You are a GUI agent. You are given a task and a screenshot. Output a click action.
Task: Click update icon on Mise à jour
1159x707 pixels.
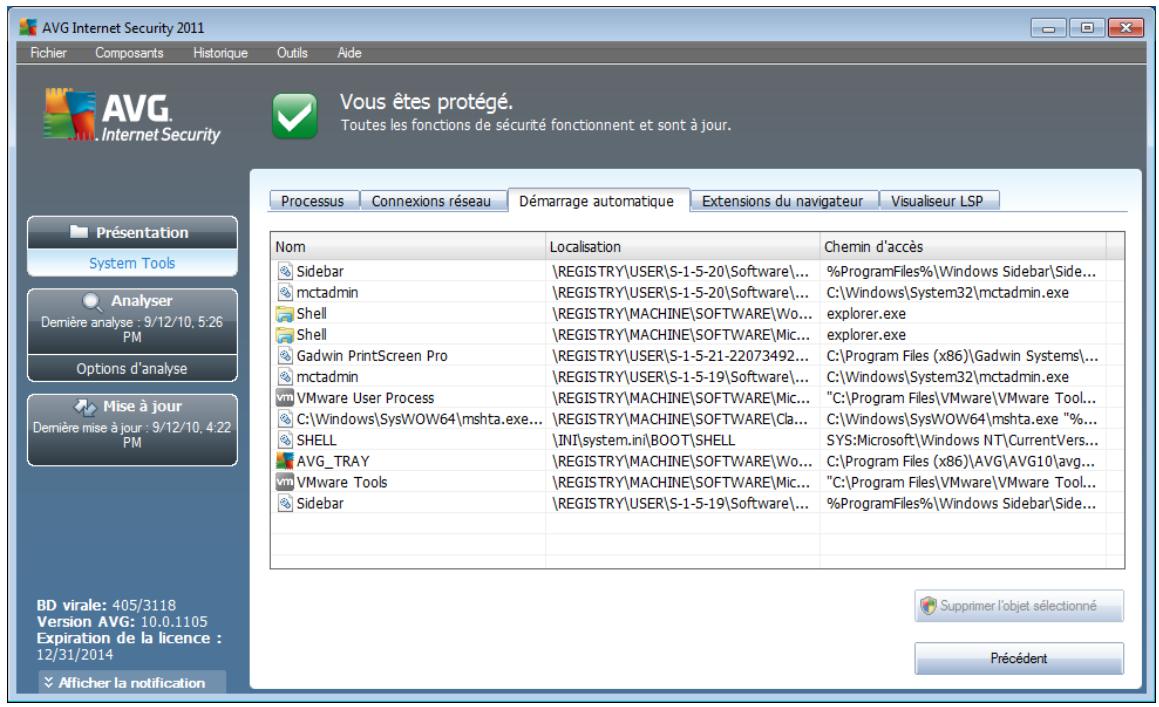85,407
